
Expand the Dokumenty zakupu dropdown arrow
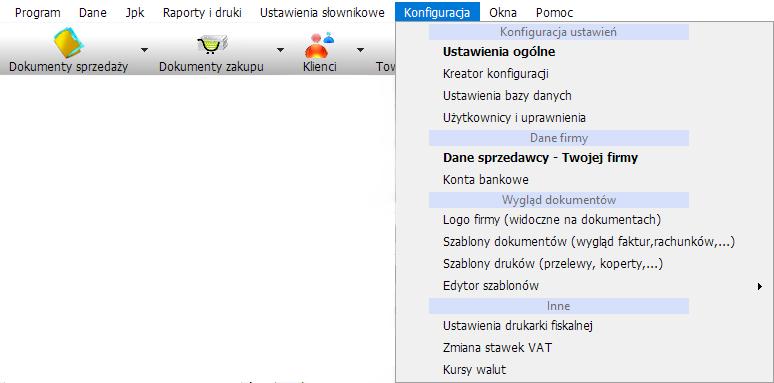[x=280, y=49]
